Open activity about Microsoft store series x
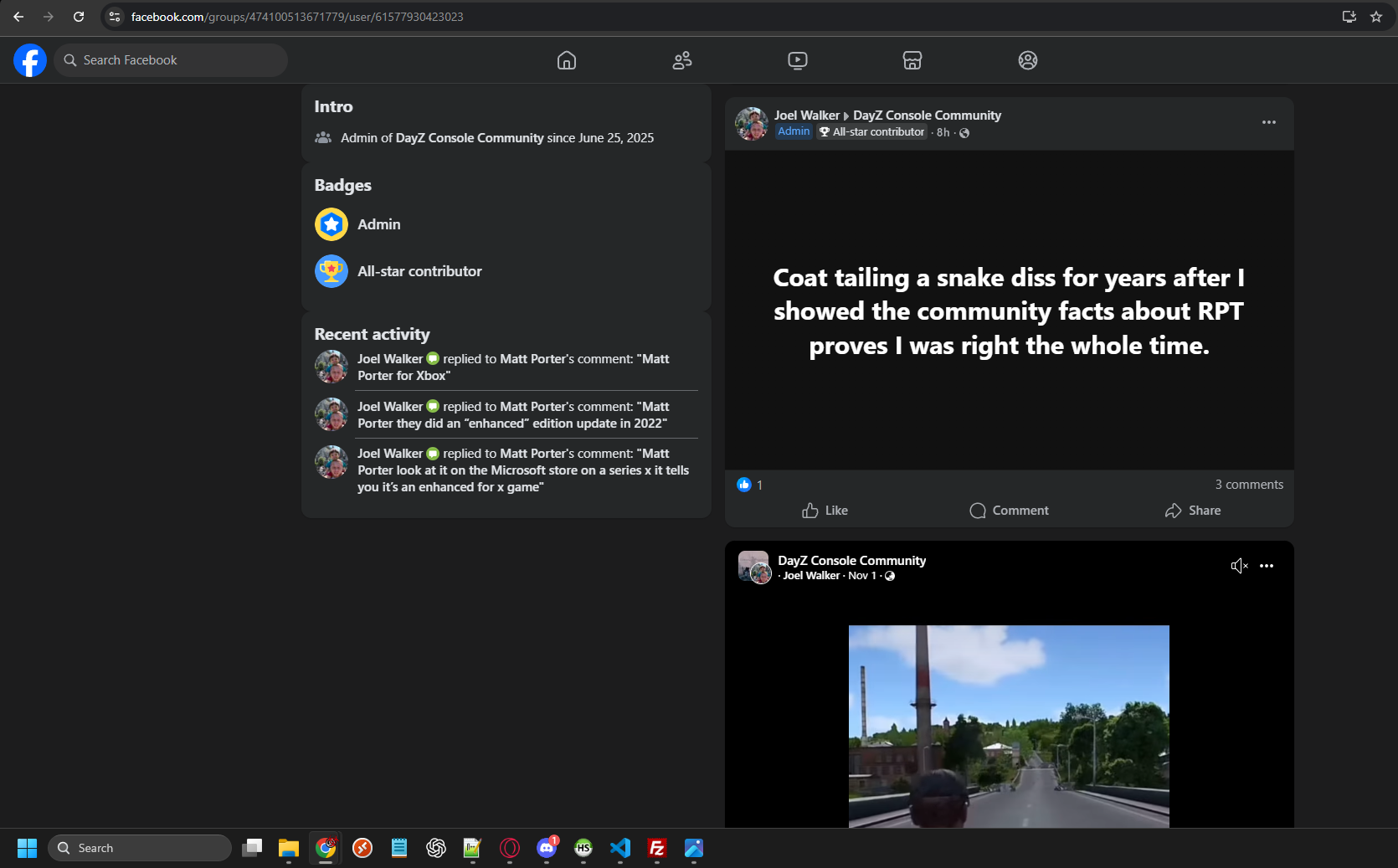This screenshot has height=868, width=1398. coord(524,470)
